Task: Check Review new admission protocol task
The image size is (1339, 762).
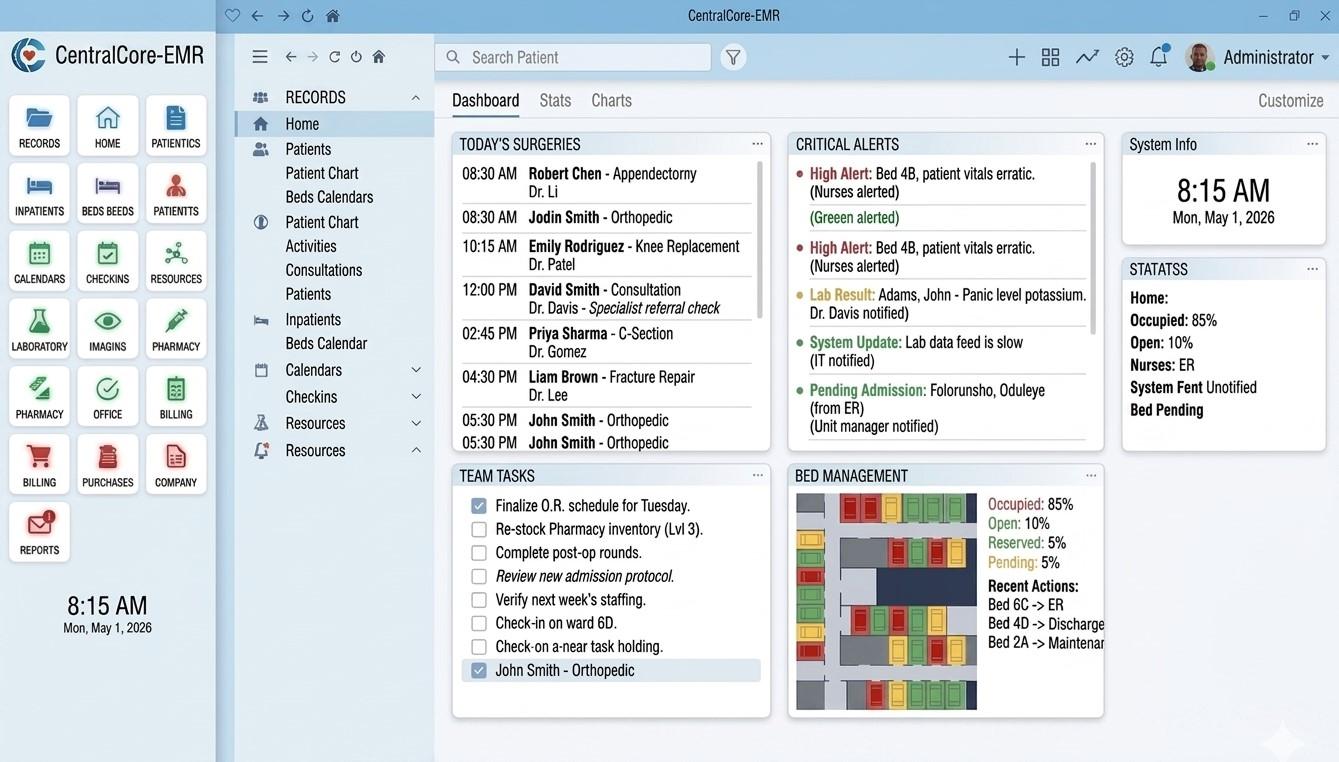Action: 479,576
